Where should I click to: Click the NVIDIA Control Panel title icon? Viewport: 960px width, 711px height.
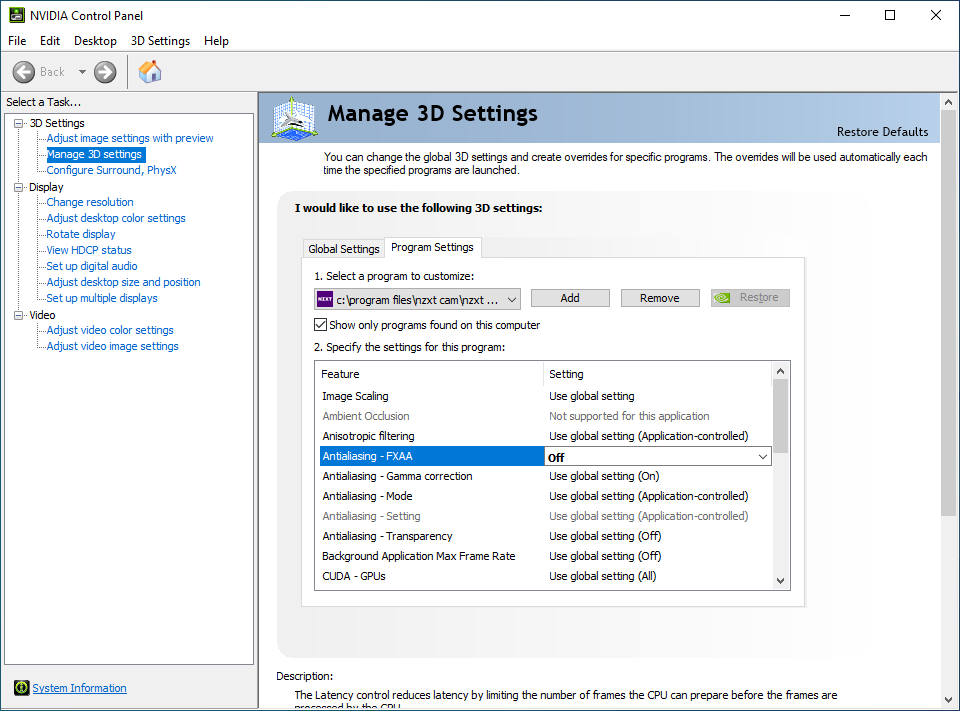point(16,15)
